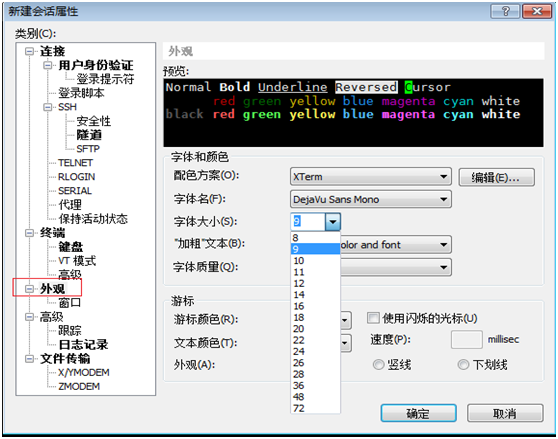558x439 pixels.
Task: Choose font size 26 from list
Action: [315, 363]
